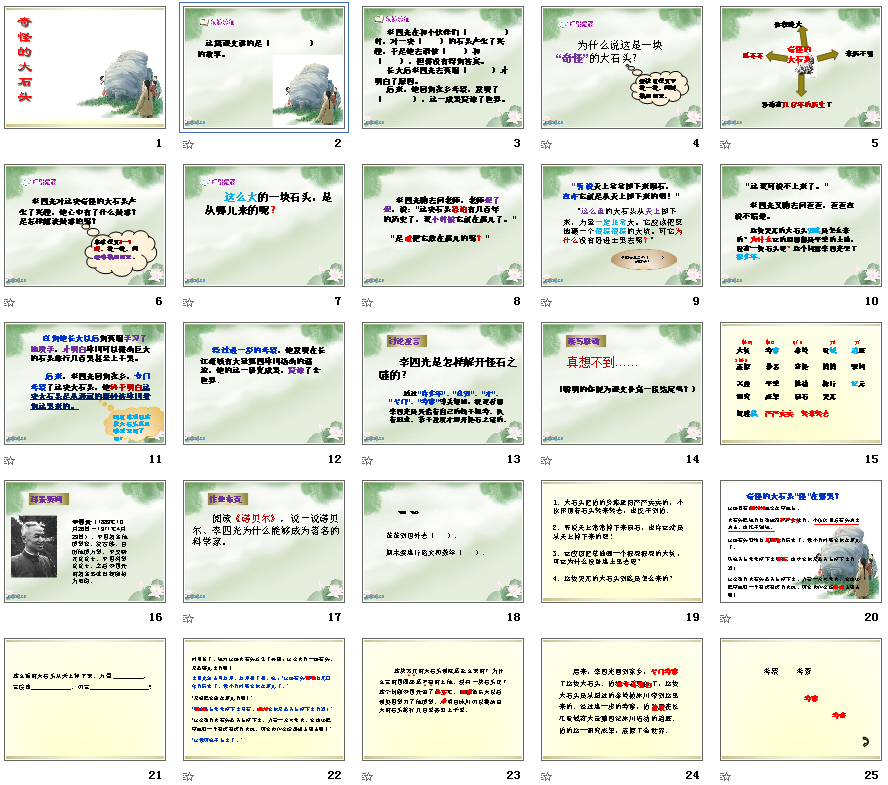The image size is (888, 785).
Task: Click the animation star icon under slide 2
Action: pyautogui.click(x=187, y=144)
